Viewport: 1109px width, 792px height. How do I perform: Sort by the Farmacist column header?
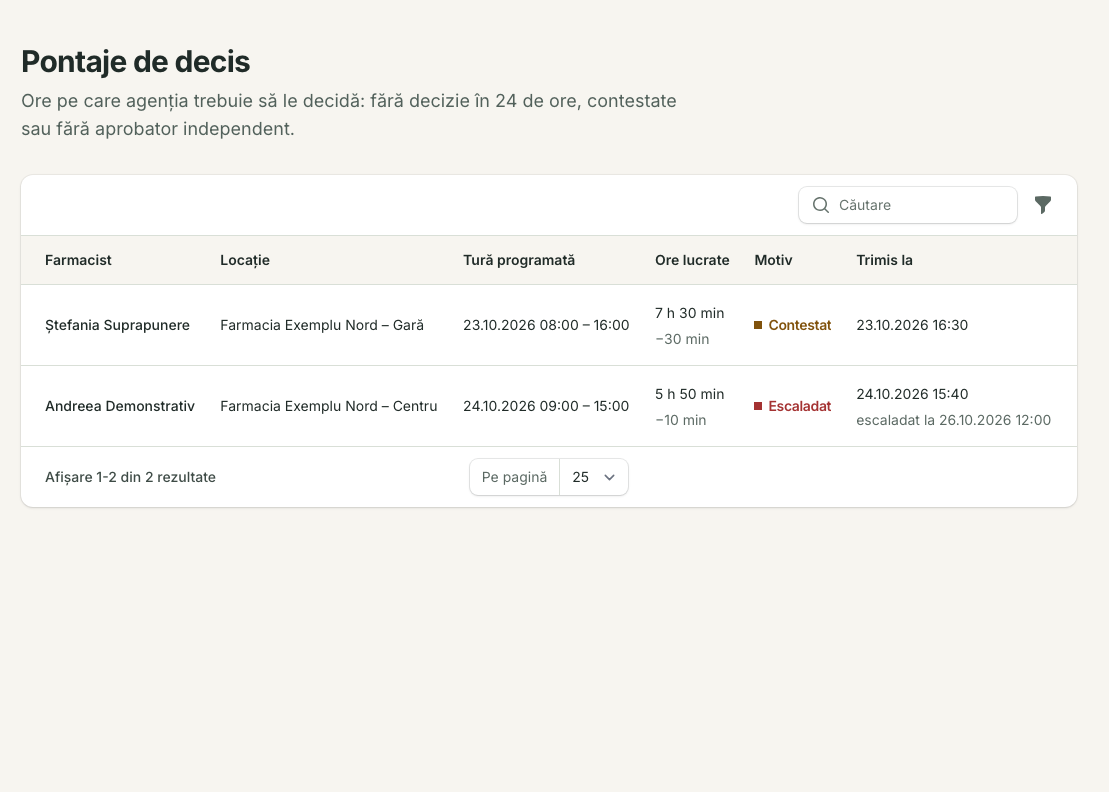78,260
